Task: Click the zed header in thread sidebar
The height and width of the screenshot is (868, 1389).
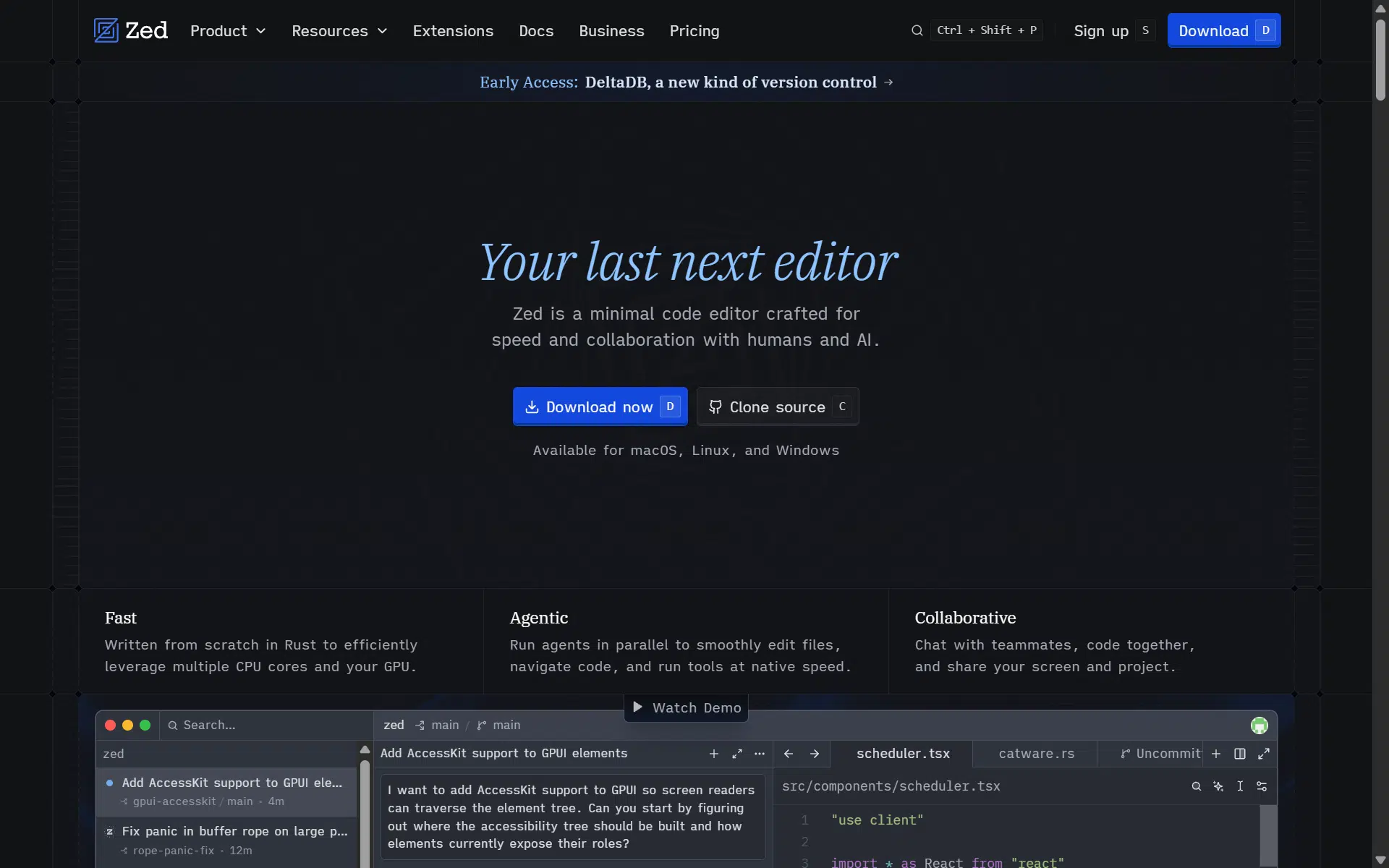Action: point(114,754)
